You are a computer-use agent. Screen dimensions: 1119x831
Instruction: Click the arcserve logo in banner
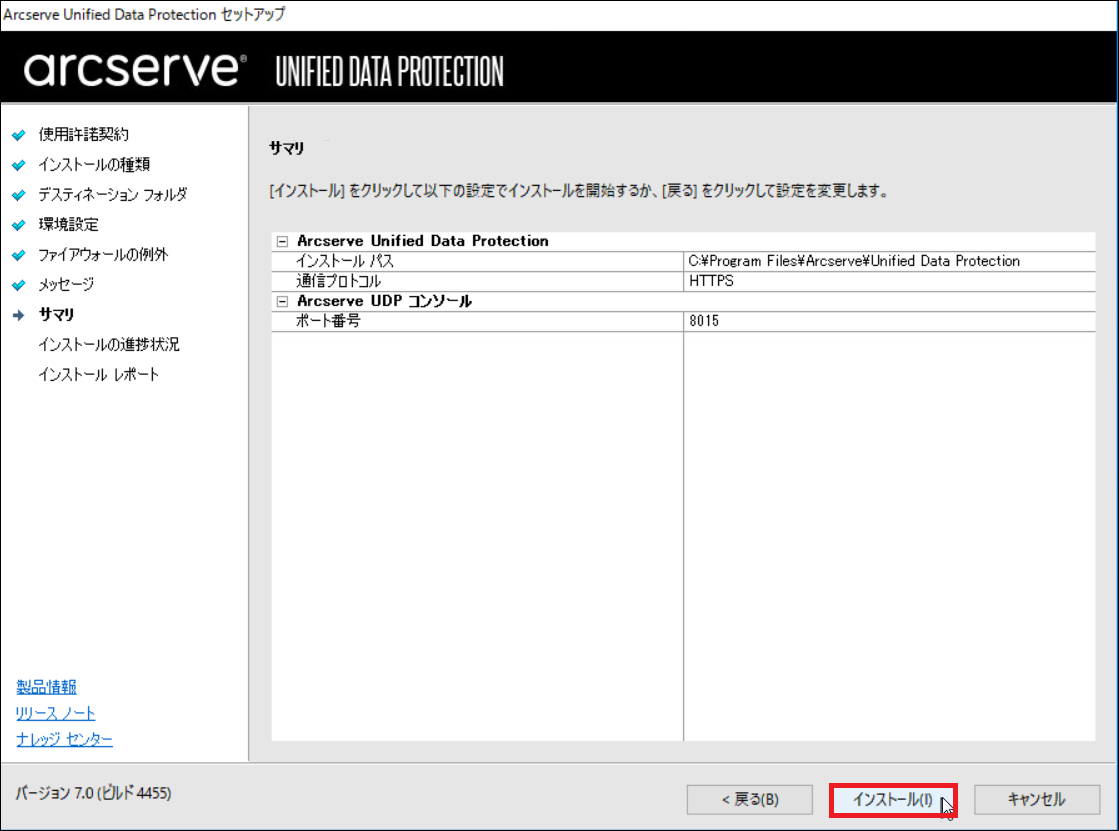point(135,69)
